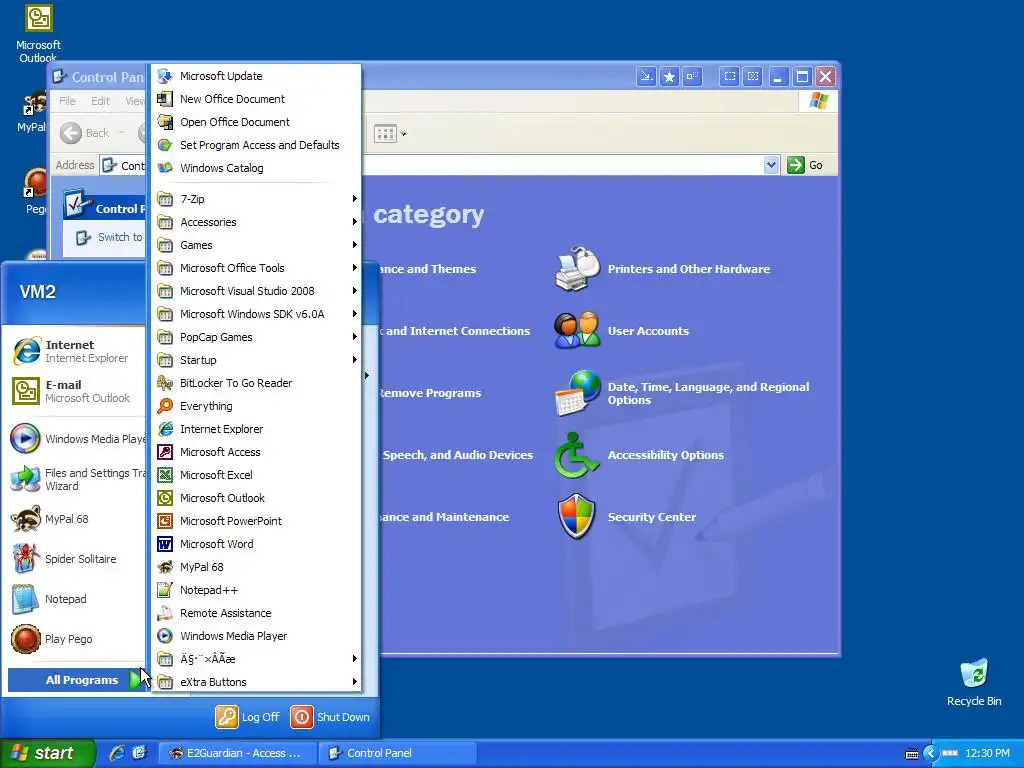
Task: Click the Remote Assistance icon
Action: point(165,613)
